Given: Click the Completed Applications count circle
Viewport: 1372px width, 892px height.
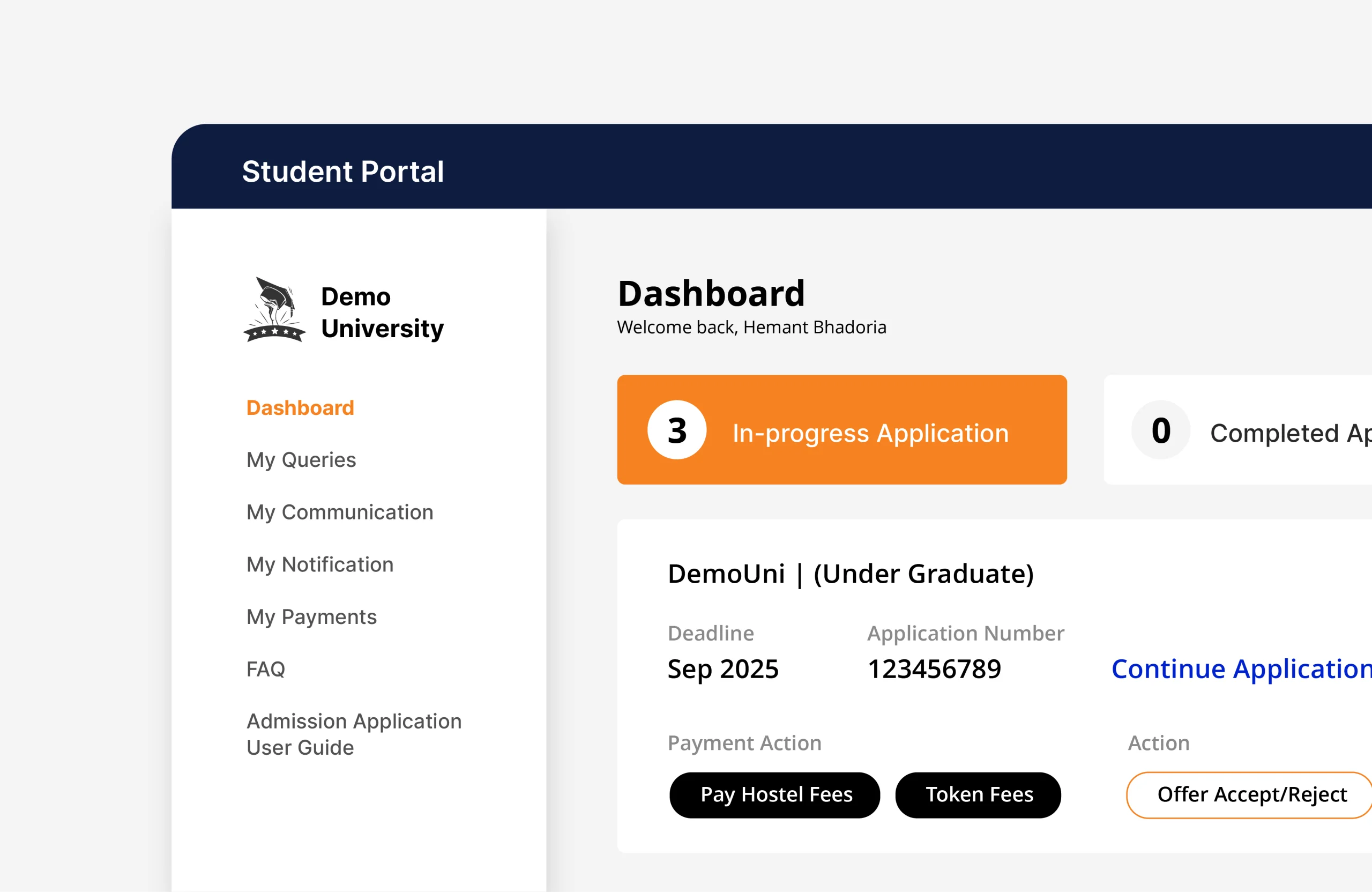Looking at the screenshot, I should (x=1160, y=430).
